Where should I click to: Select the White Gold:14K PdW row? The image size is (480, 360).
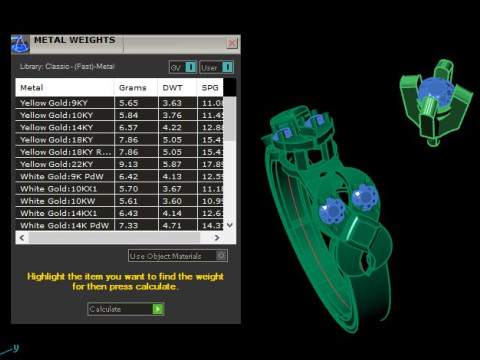coord(119,225)
